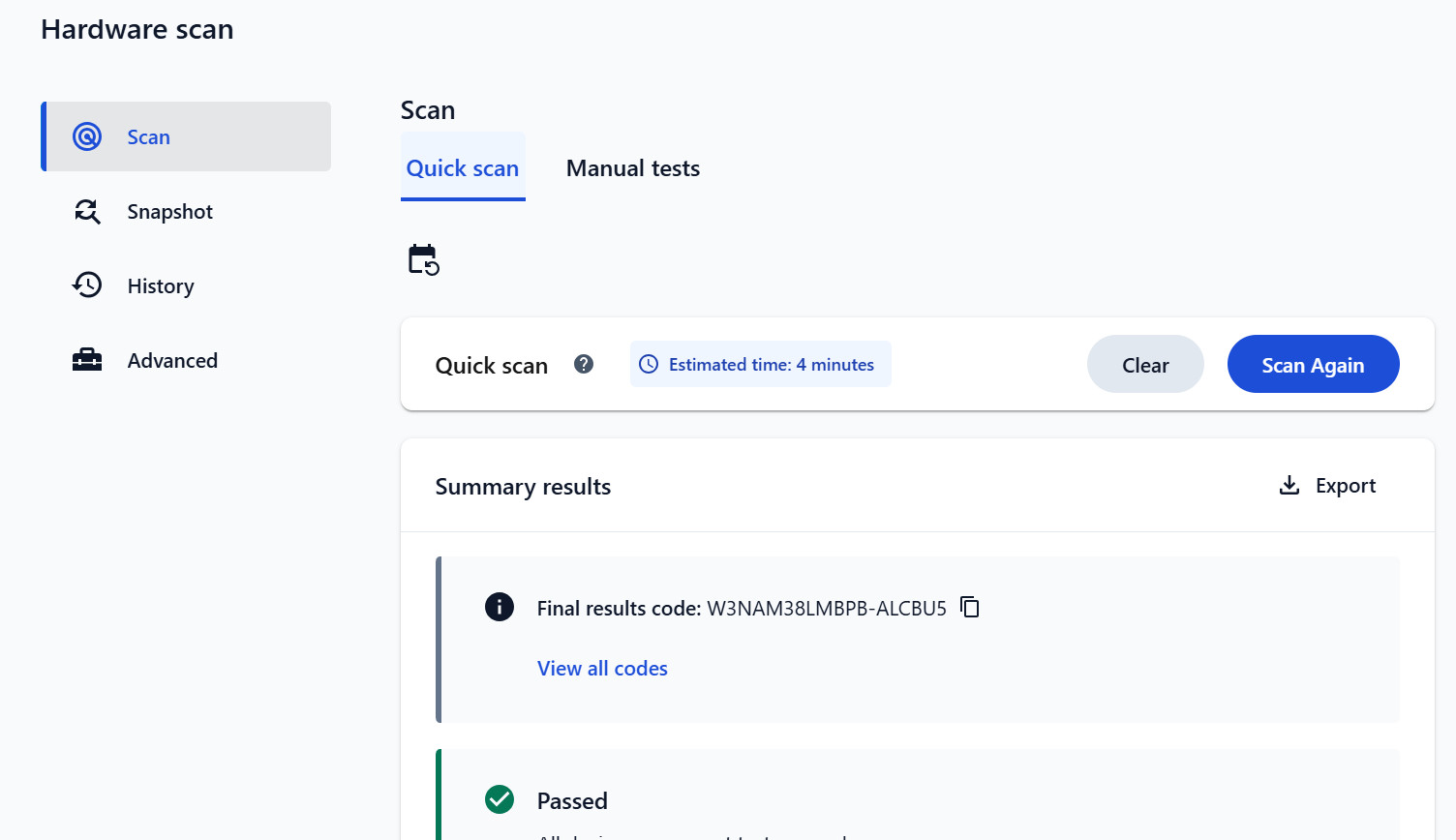
Task: Click the History clock icon
Action: point(87,285)
